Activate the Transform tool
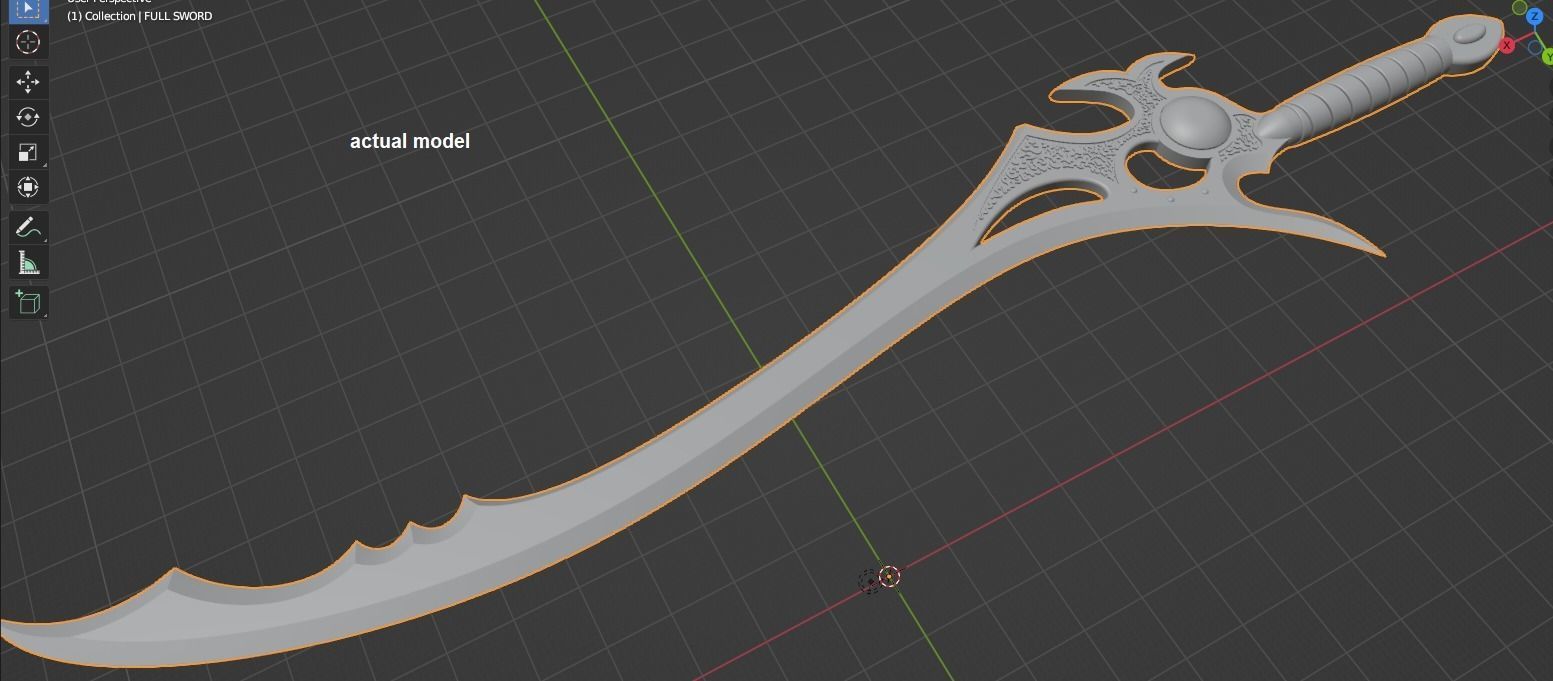This screenshot has height=681, width=1553. 27,187
